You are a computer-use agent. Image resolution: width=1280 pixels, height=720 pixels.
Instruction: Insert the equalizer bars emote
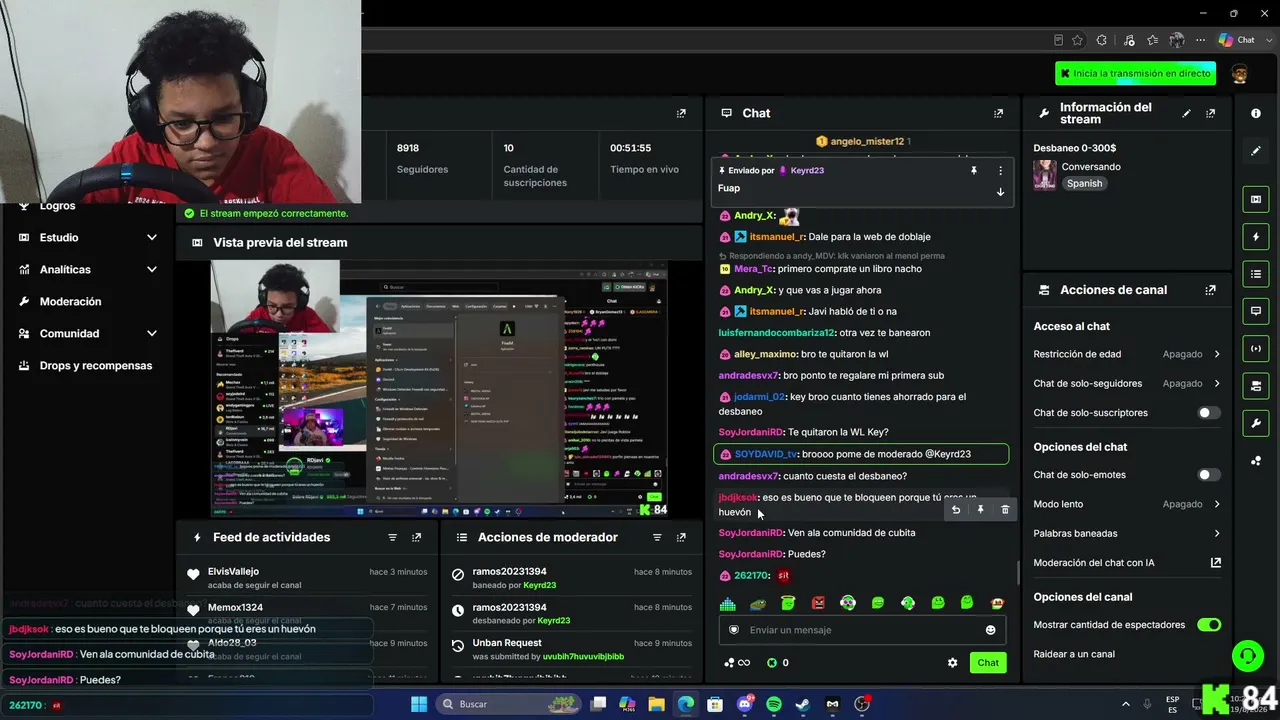click(x=728, y=603)
